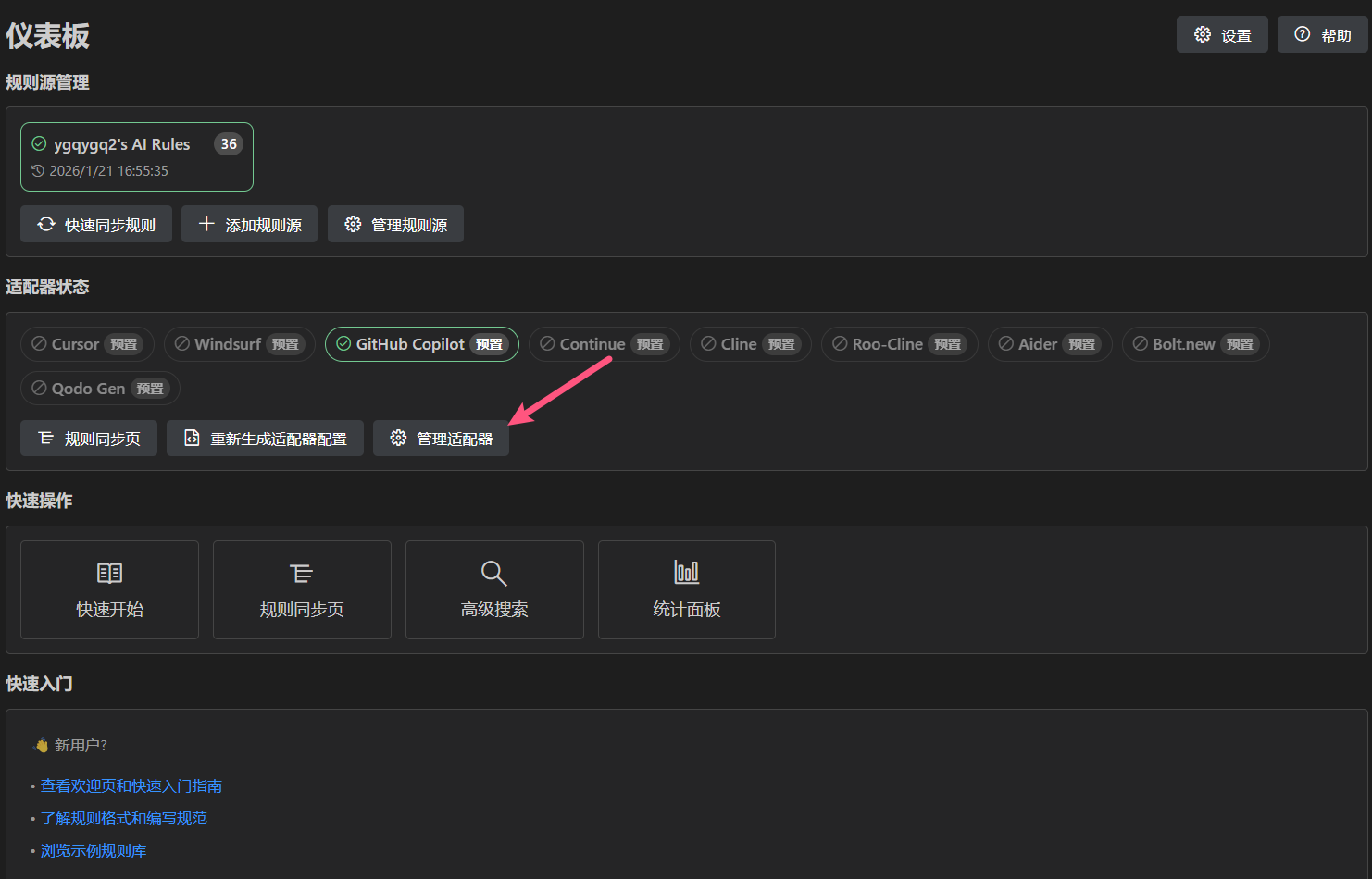The image size is (1372, 879).
Task: Open 查看欢迎页和快速入门指南 link
Action: [x=131, y=786]
